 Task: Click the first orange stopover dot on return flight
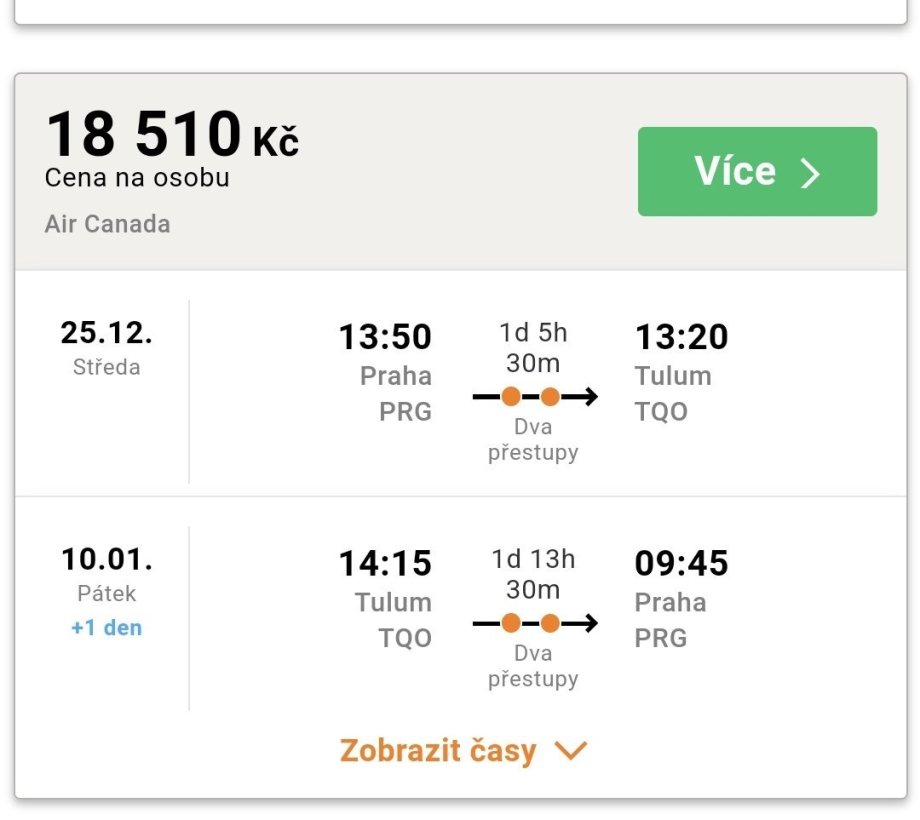point(511,624)
